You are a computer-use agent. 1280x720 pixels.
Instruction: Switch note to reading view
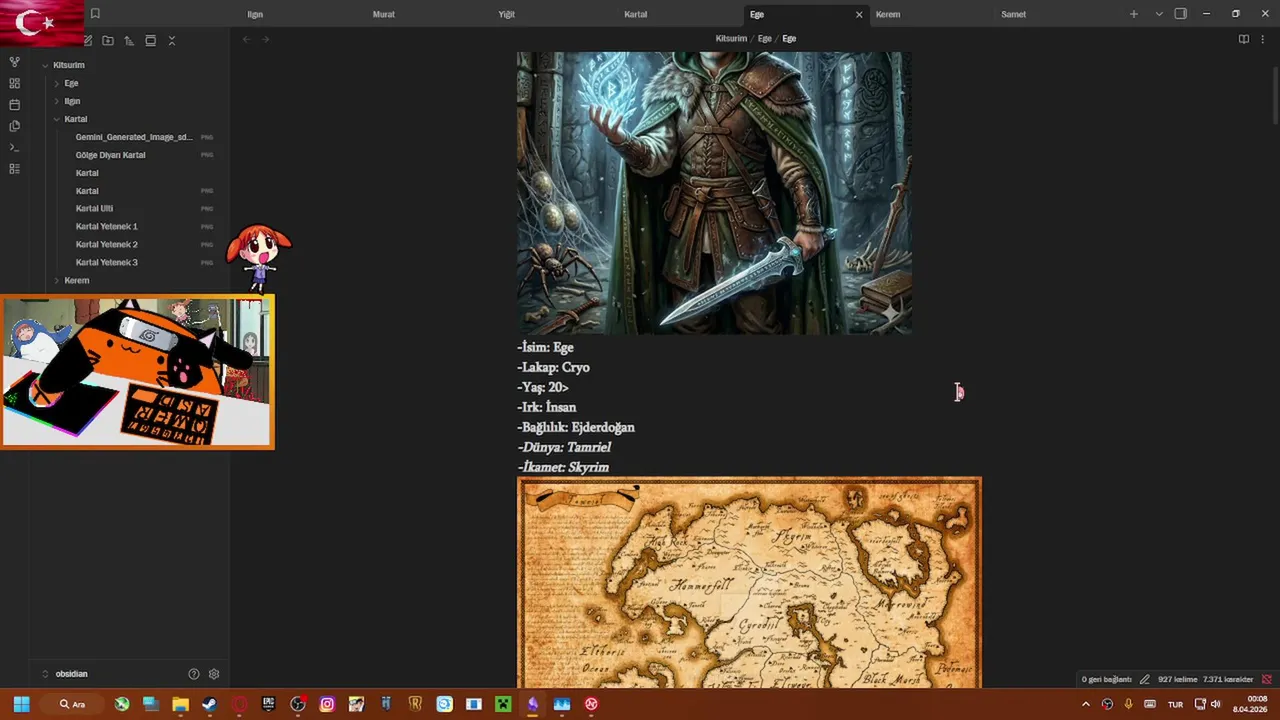pyautogui.click(x=1243, y=39)
